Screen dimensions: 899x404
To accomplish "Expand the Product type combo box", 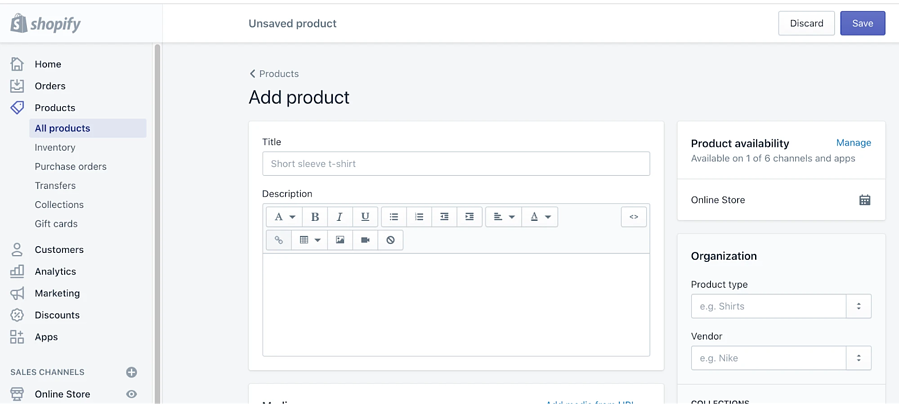I will [858, 306].
